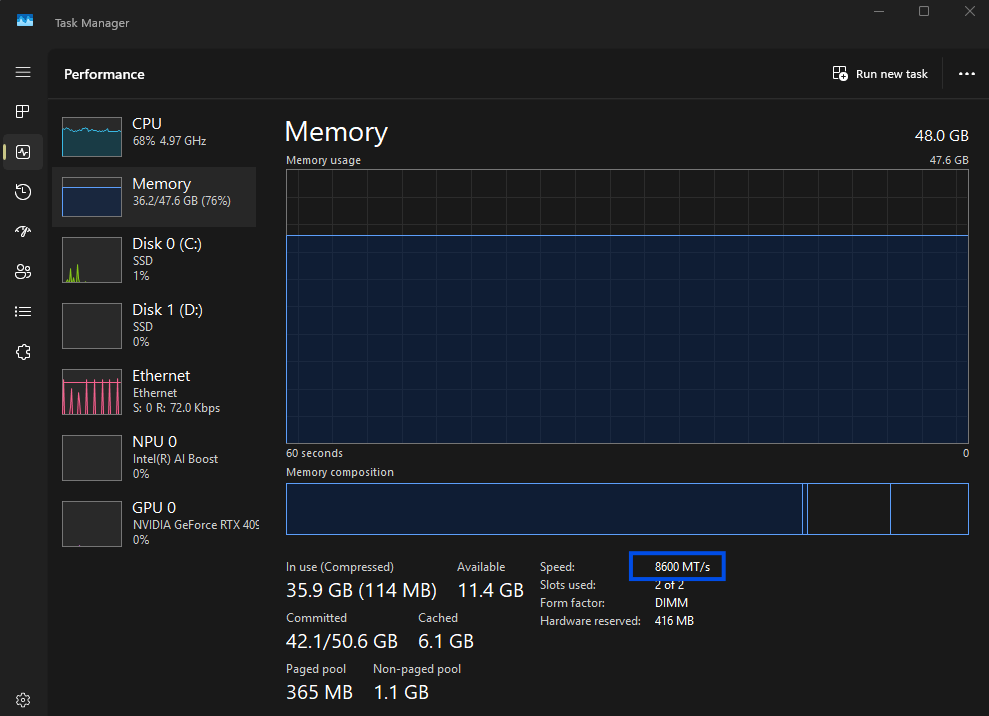Viewport: 989px width, 716px height.
Task: Click Run new task
Action: coord(879,73)
